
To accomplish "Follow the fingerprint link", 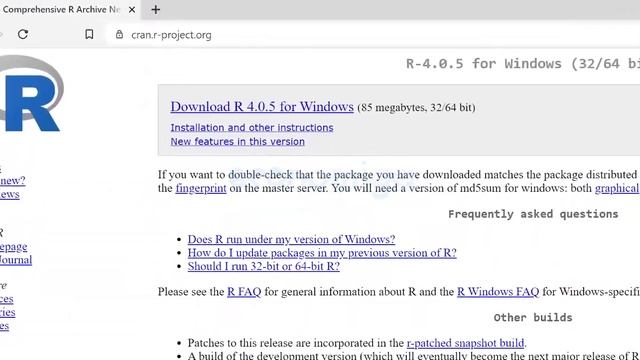I will [x=201, y=188].
